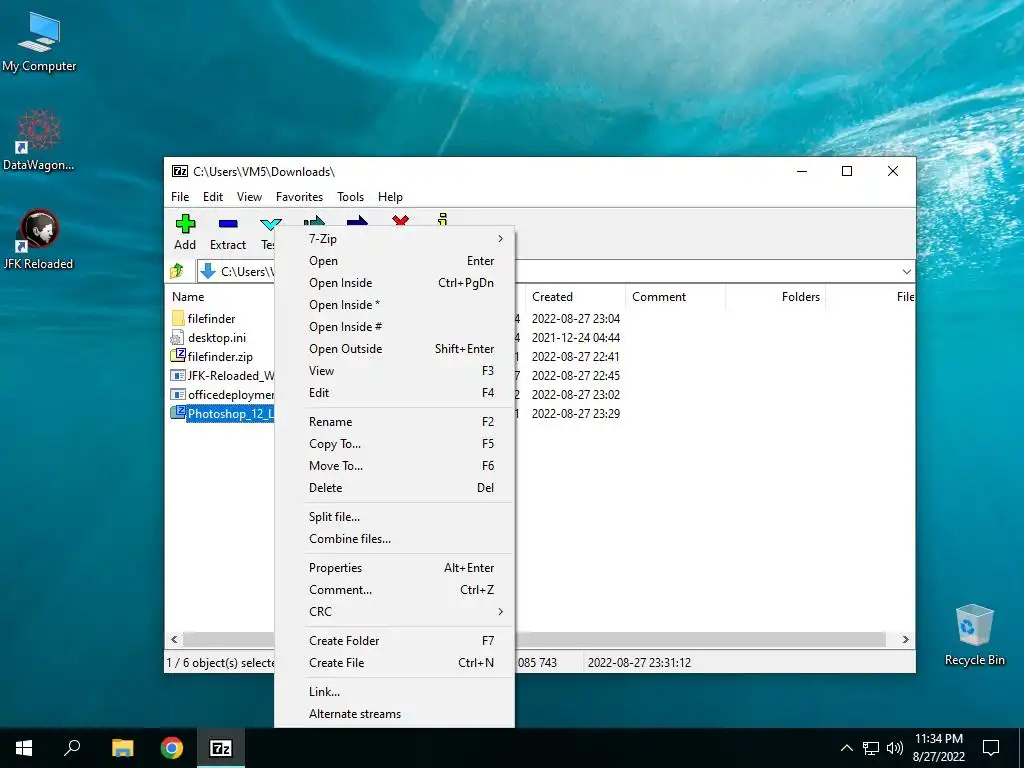Viewport: 1024px width, 768px height.
Task: Choose Comment... menu entry
Action: pyautogui.click(x=394, y=590)
